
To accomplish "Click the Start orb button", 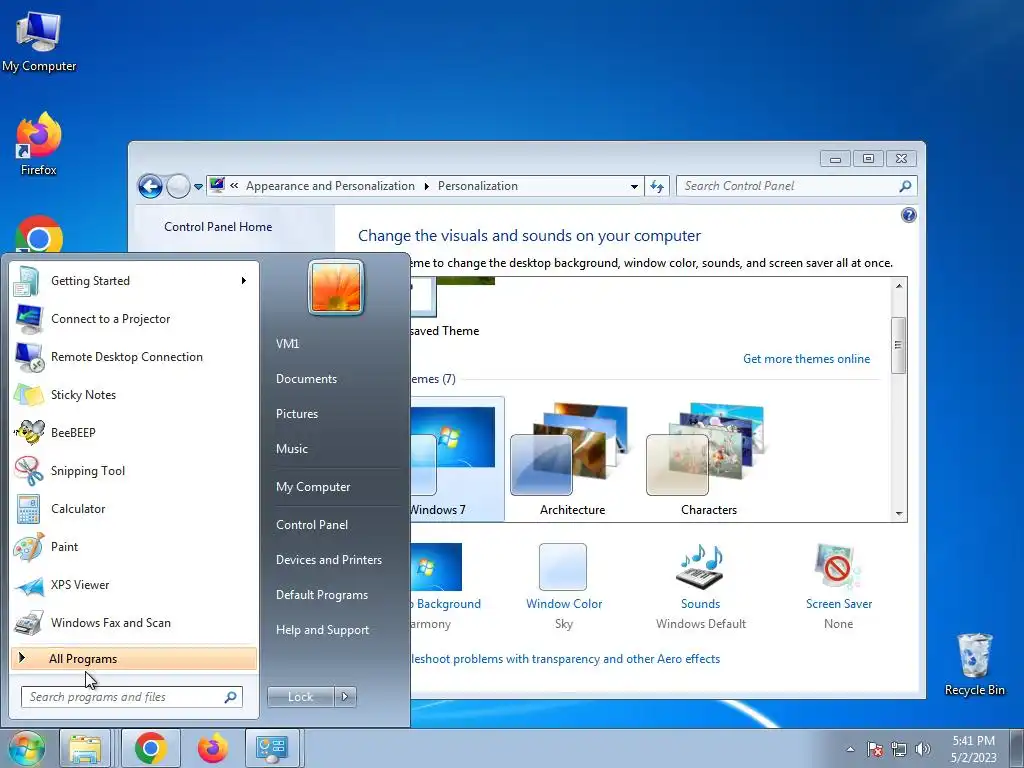I will [x=26, y=748].
